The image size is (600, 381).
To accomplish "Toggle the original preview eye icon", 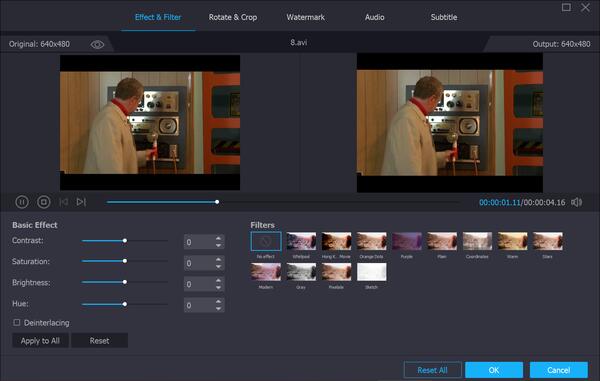I will 97,45.
